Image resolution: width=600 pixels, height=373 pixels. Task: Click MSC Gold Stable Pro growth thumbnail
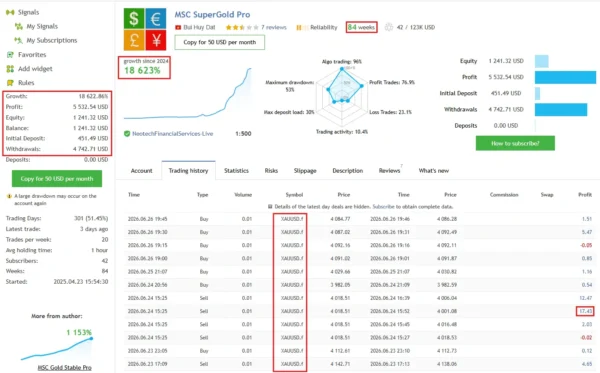57,348
